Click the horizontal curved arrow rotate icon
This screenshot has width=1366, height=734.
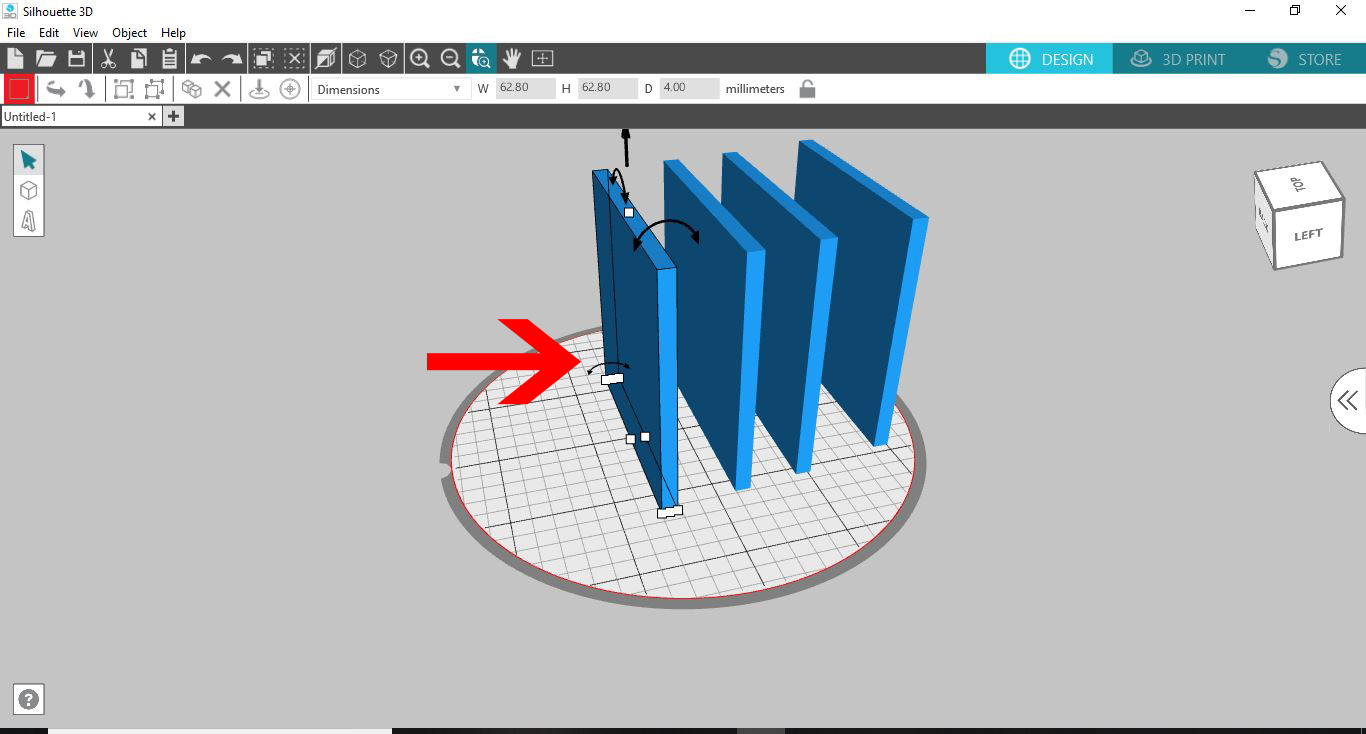click(x=56, y=89)
